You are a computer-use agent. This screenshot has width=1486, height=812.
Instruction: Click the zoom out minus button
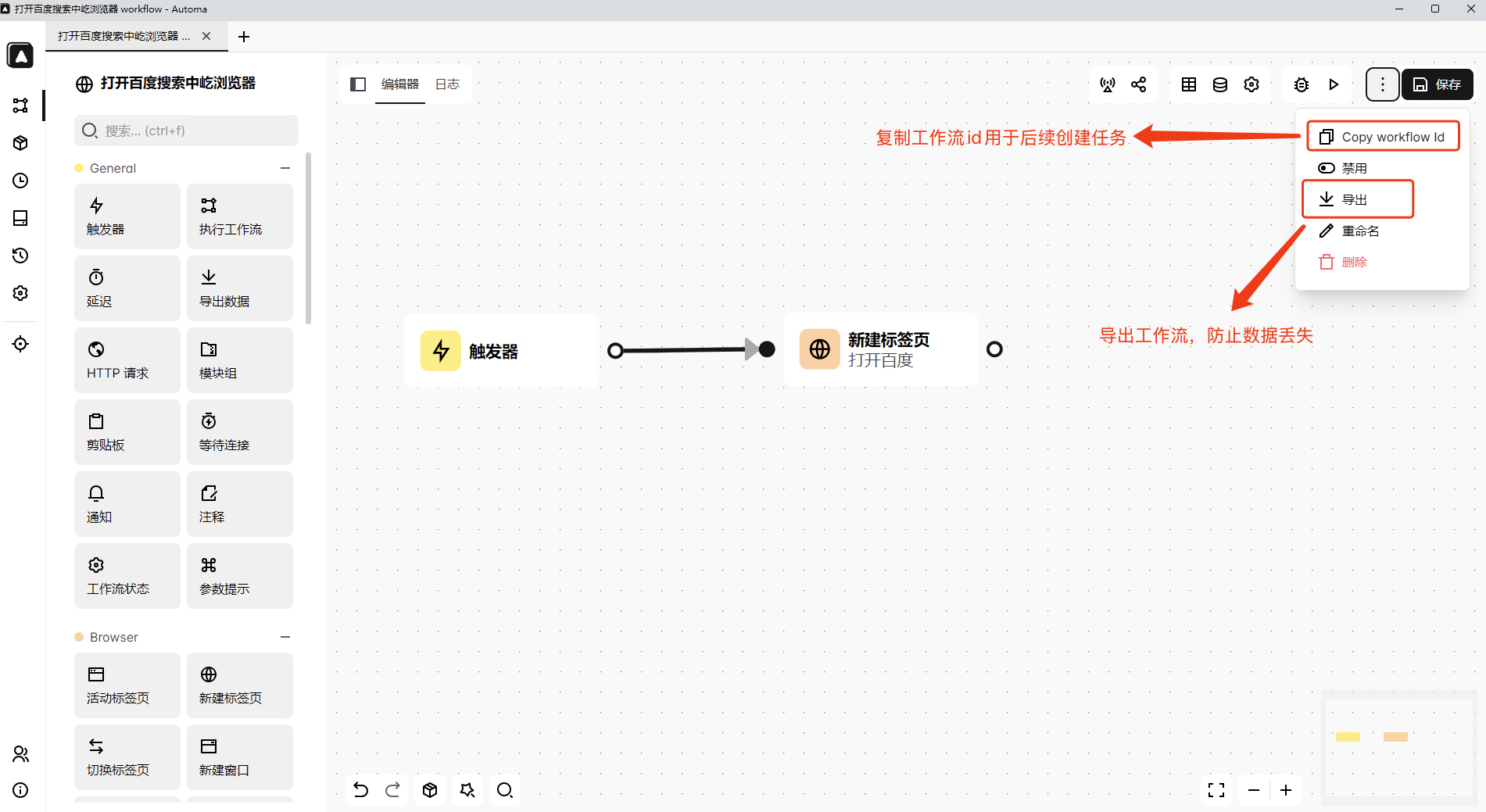coord(1254,790)
